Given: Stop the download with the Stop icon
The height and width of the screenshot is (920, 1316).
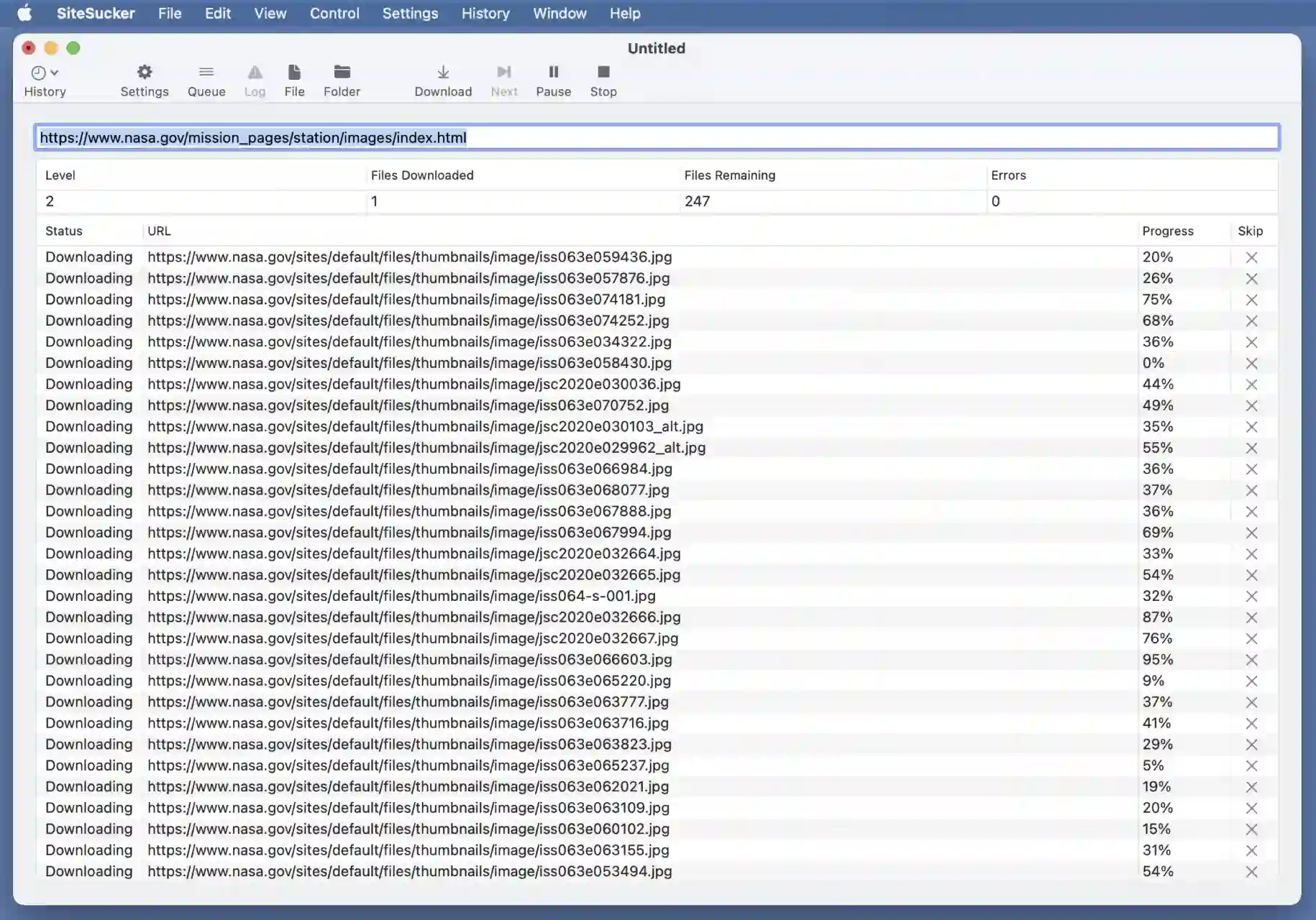Looking at the screenshot, I should coord(603,80).
